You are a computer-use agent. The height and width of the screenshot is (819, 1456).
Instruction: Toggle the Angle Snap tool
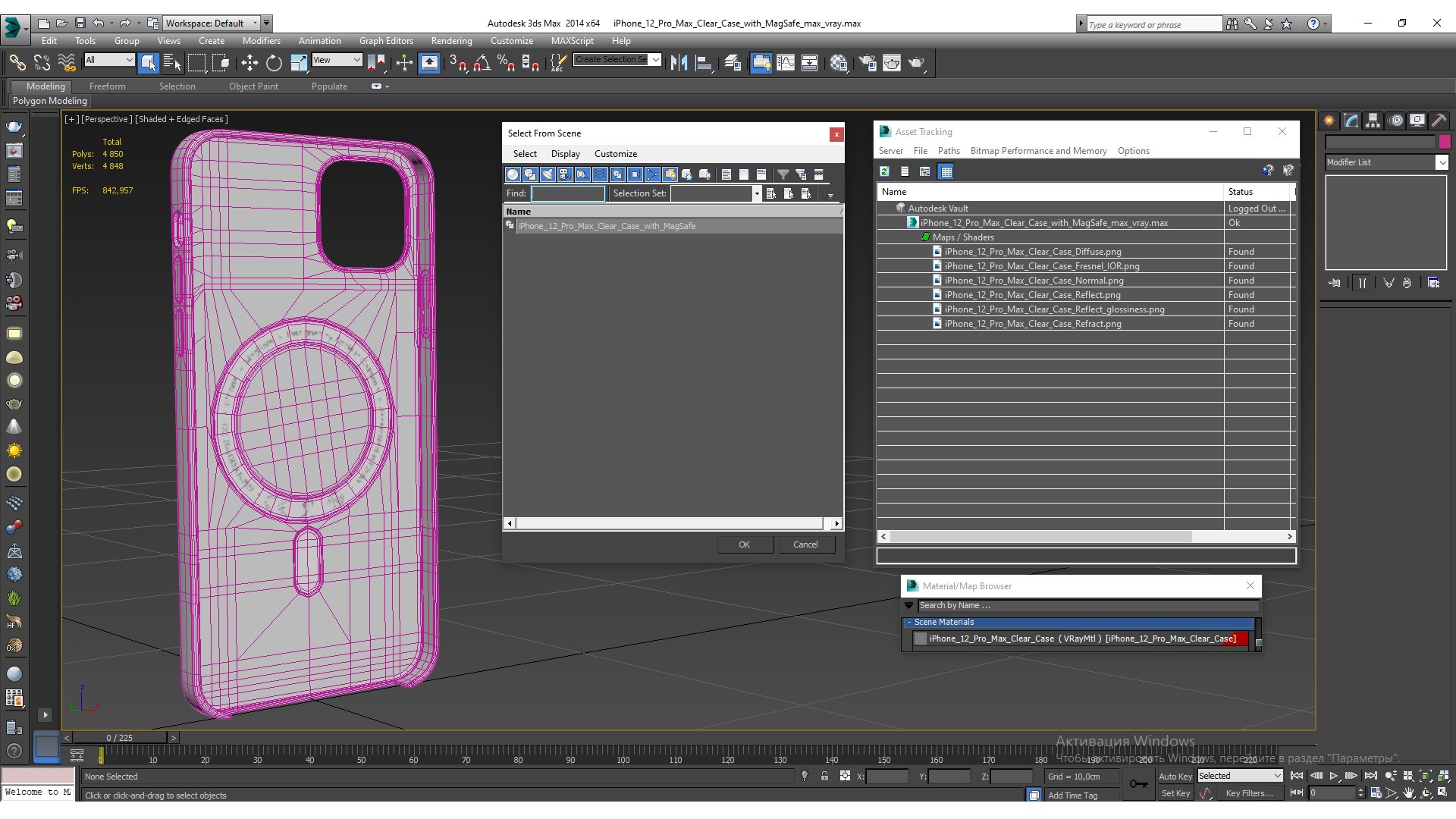tap(482, 63)
